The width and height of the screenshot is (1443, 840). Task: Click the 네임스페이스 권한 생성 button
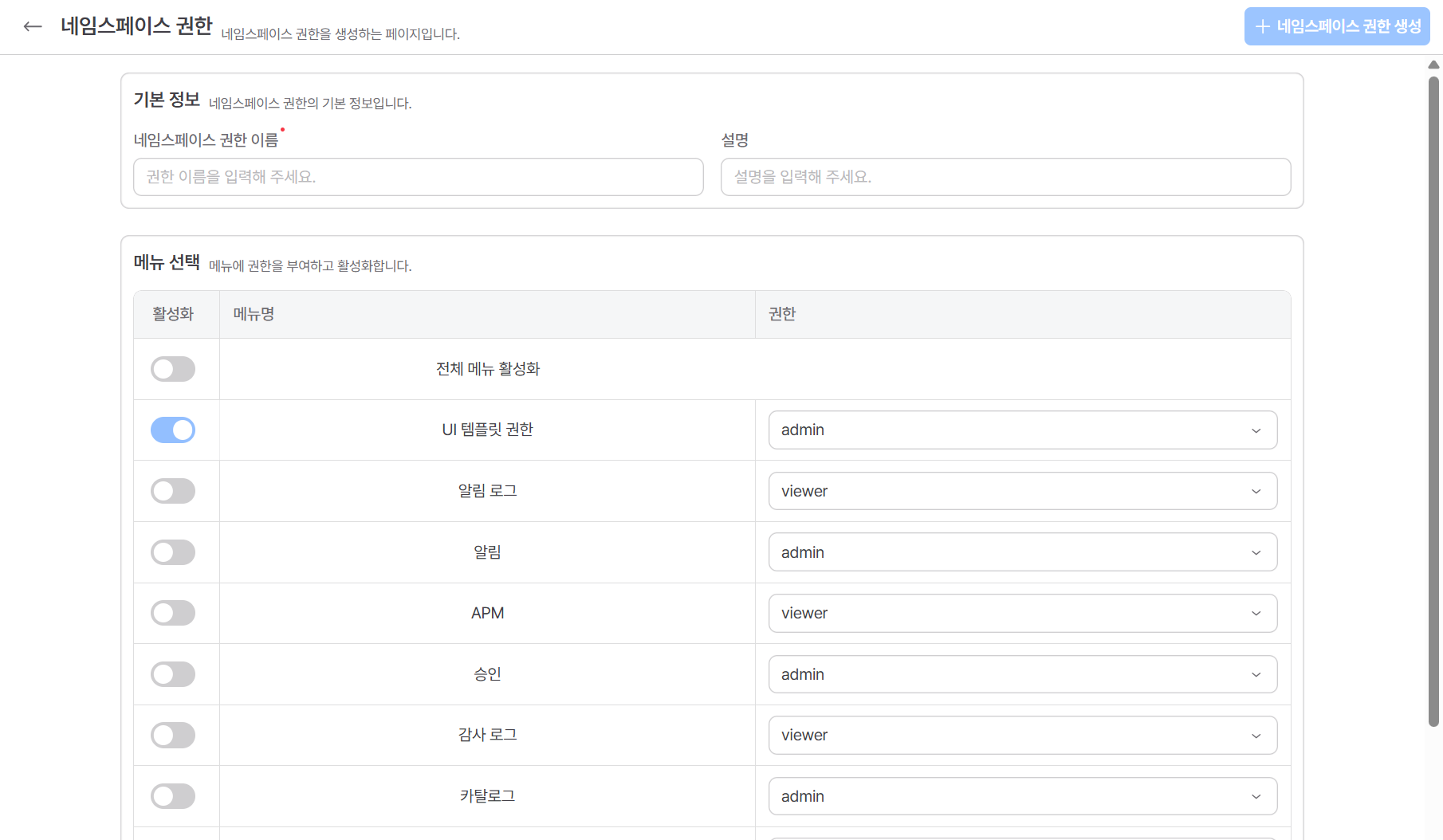1337,26
